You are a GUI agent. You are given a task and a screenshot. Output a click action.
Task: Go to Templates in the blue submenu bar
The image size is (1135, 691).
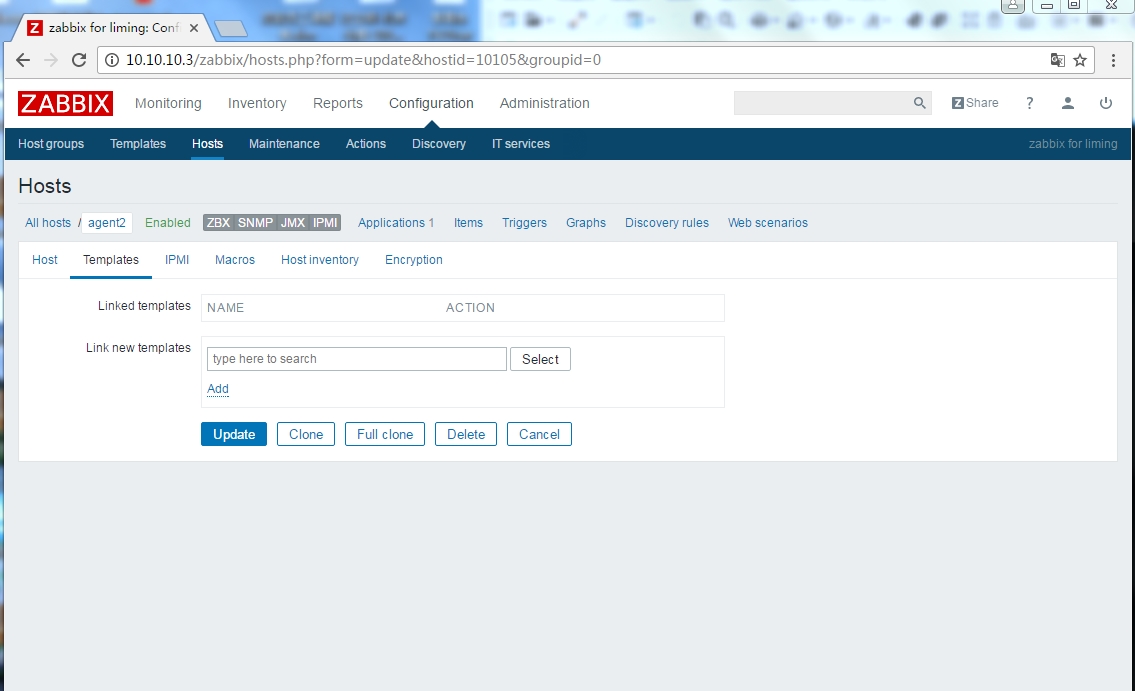click(138, 144)
